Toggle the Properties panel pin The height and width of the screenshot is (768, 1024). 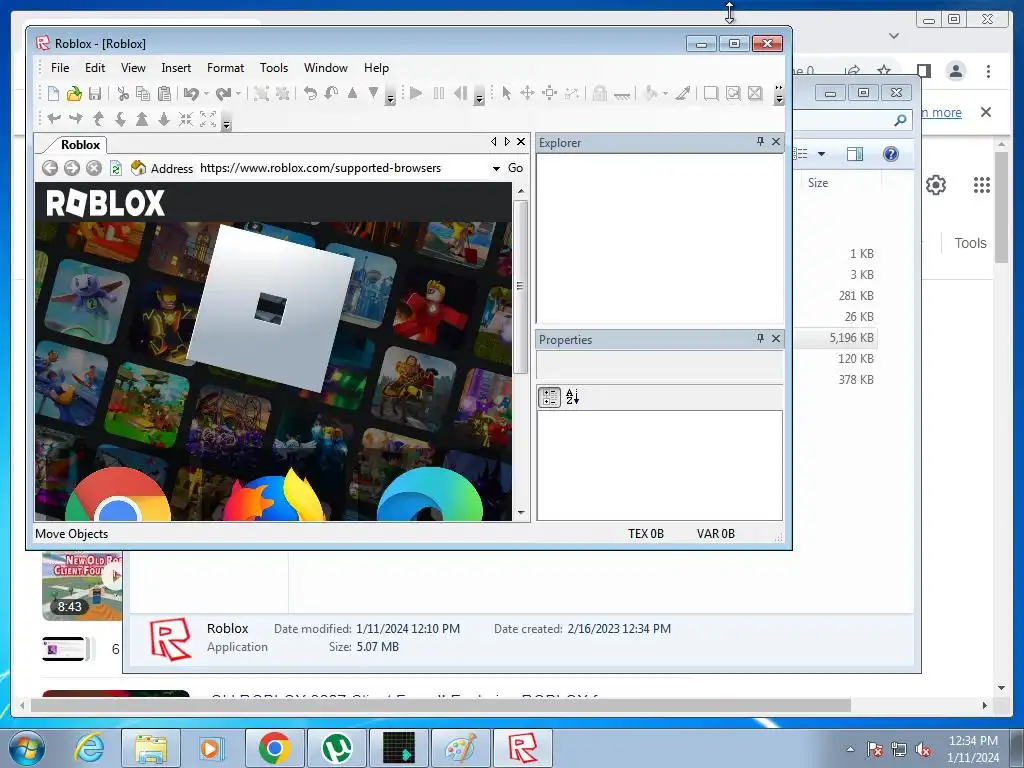tap(760, 338)
